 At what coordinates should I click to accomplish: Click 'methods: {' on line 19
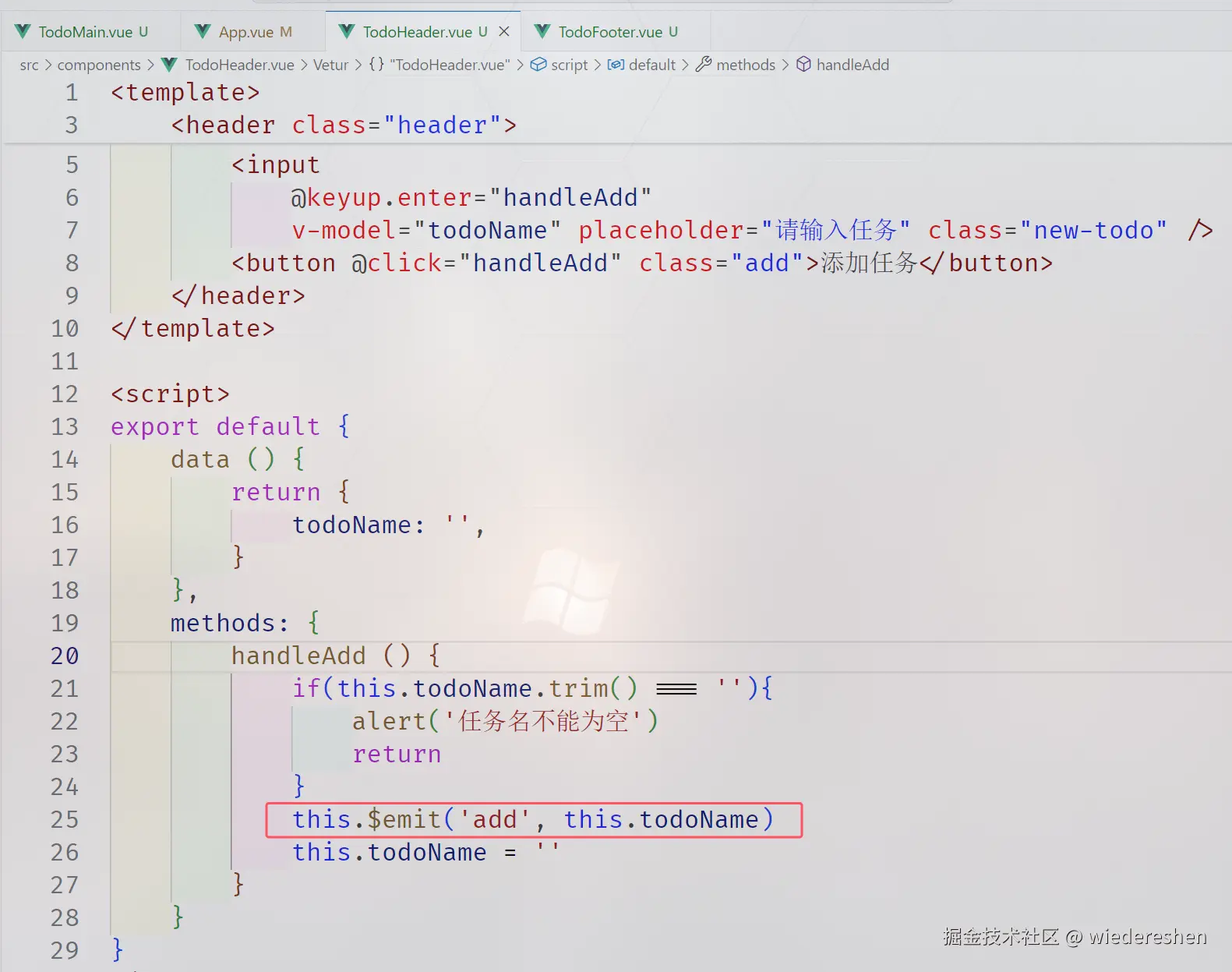245,623
